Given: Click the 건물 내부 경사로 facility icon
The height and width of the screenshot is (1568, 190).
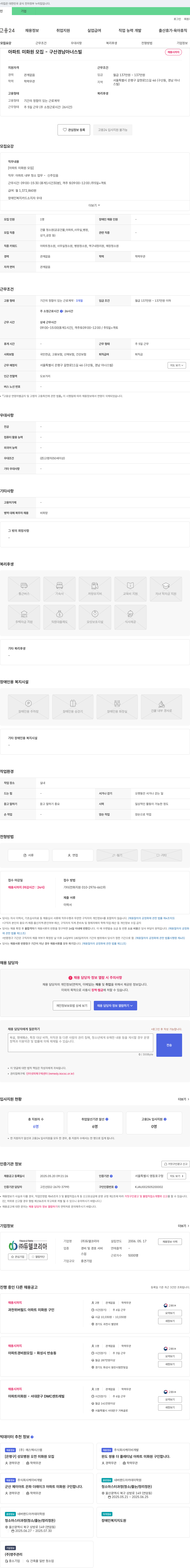Looking at the screenshot, I should [x=161, y=707].
